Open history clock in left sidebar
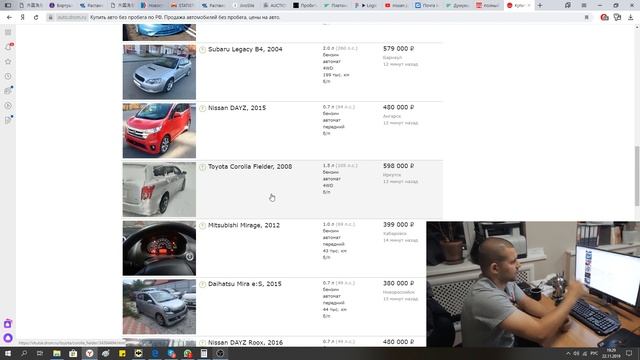The width and height of the screenshot is (640, 360). click(x=8, y=76)
